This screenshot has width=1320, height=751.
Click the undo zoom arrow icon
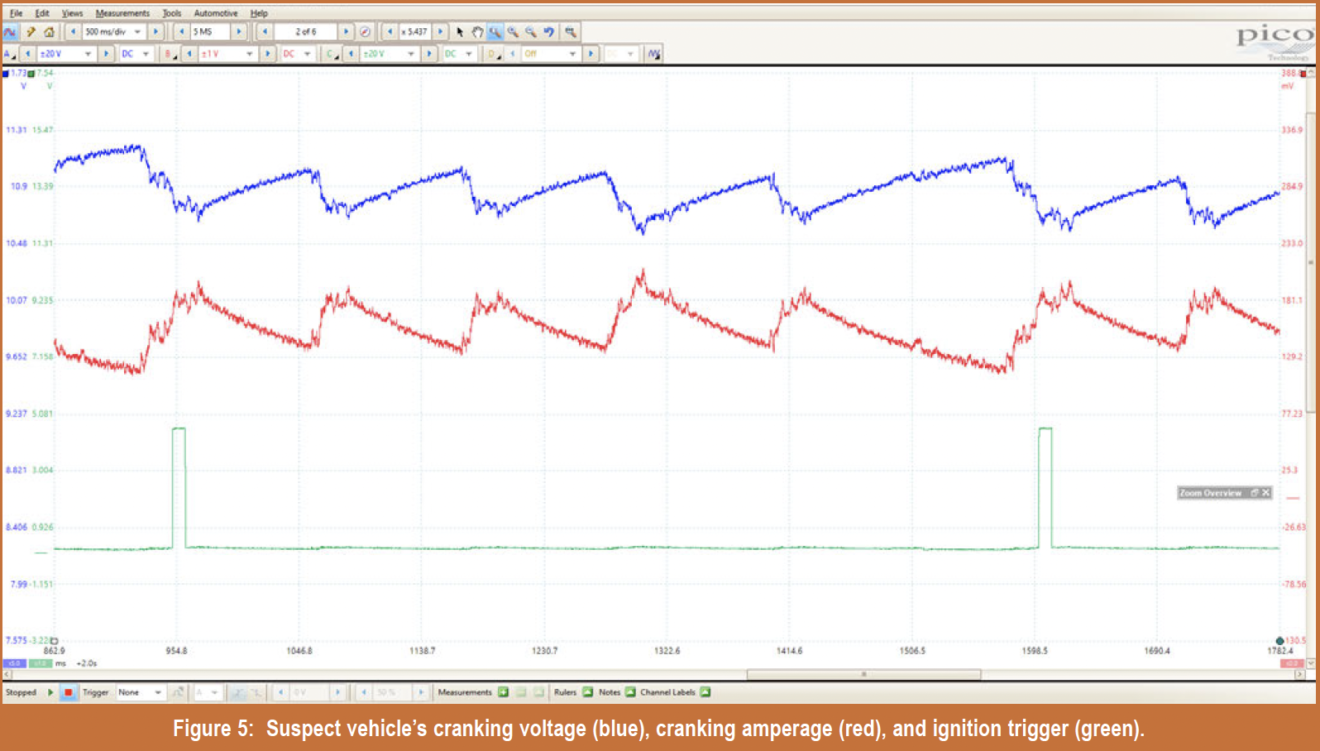(x=549, y=32)
